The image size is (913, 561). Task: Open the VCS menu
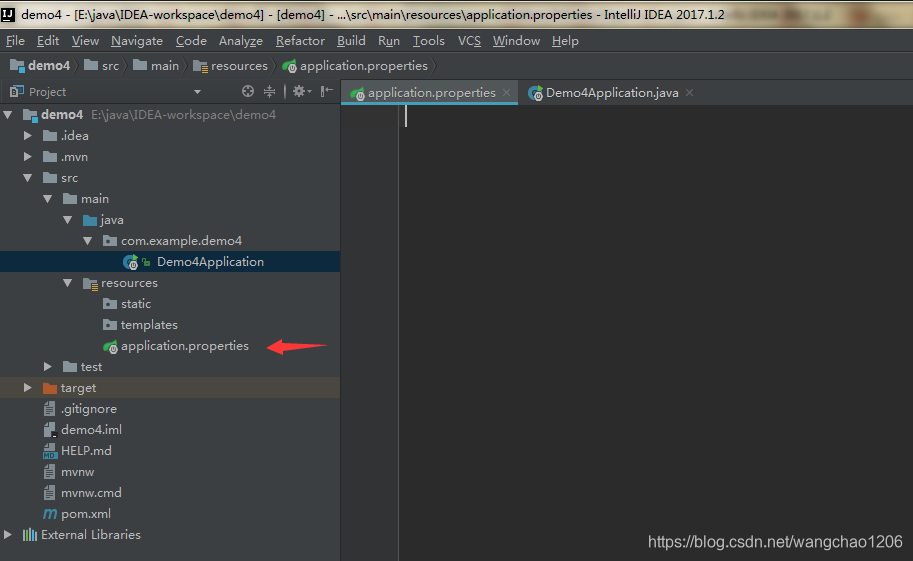pyautogui.click(x=469, y=41)
